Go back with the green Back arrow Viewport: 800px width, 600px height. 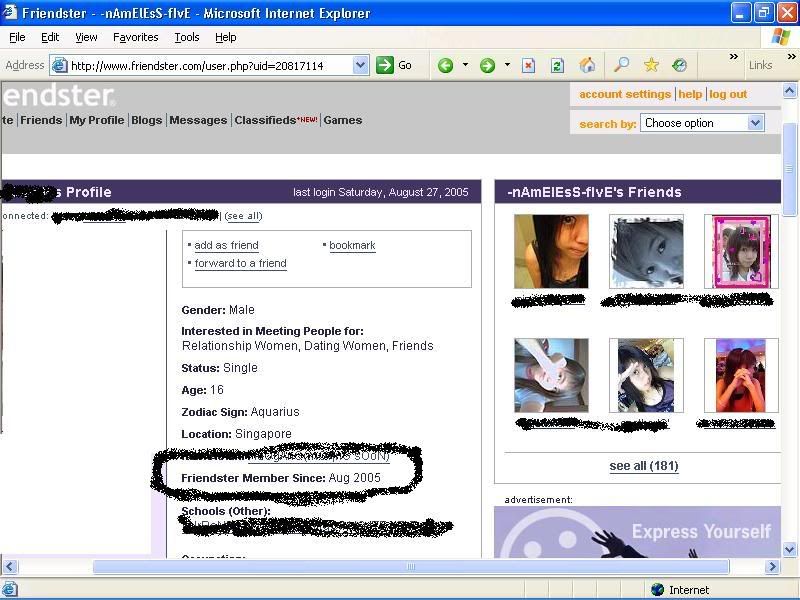[x=445, y=65]
